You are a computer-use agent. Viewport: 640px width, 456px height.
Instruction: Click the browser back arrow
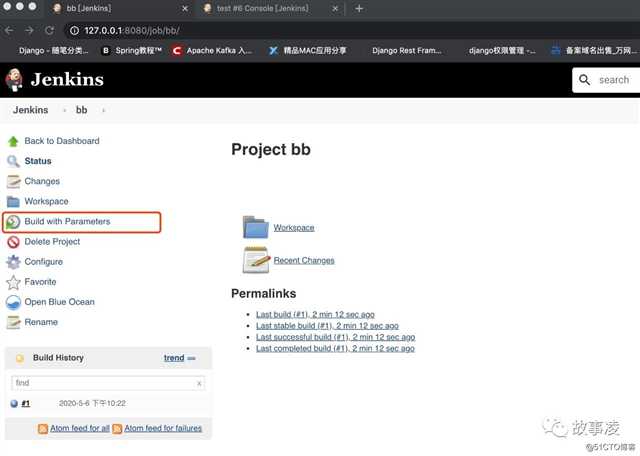9,31
